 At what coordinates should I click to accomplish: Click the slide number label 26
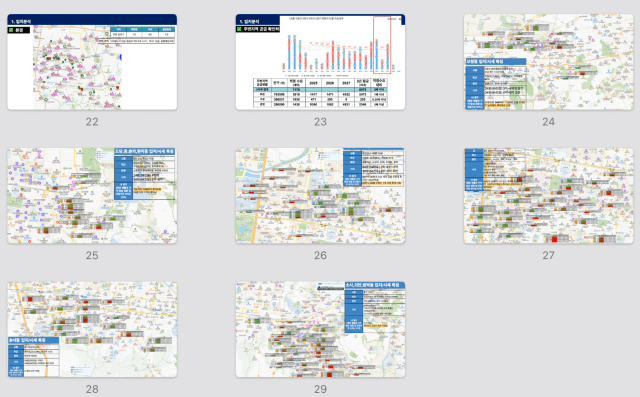click(320, 255)
